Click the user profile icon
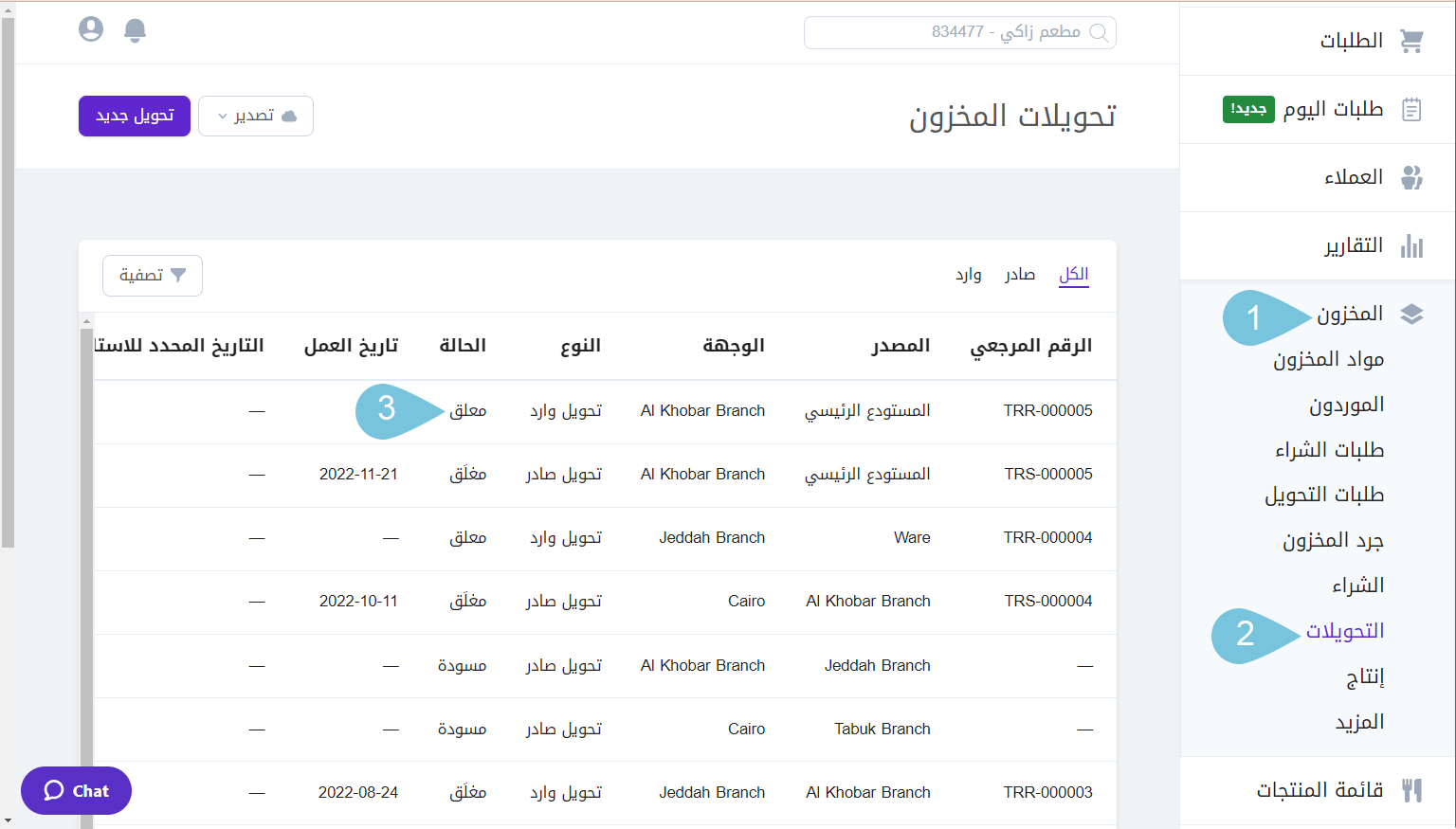The height and width of the screenshot is (829, 1456). pyautogui.click(x=90, y=28)
